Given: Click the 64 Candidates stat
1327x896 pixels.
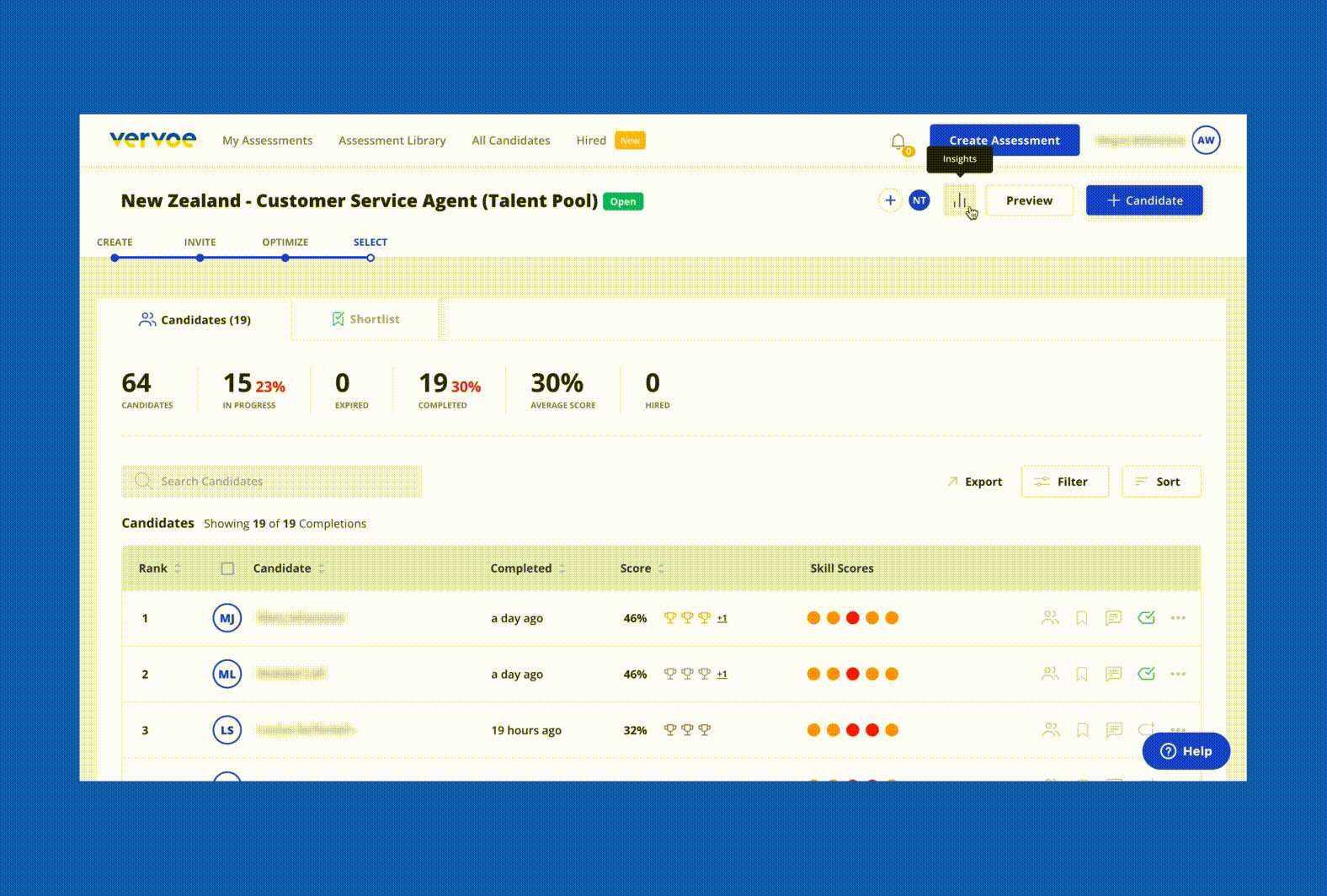Looking at the screenshot, I should click(x=147, y=390).
